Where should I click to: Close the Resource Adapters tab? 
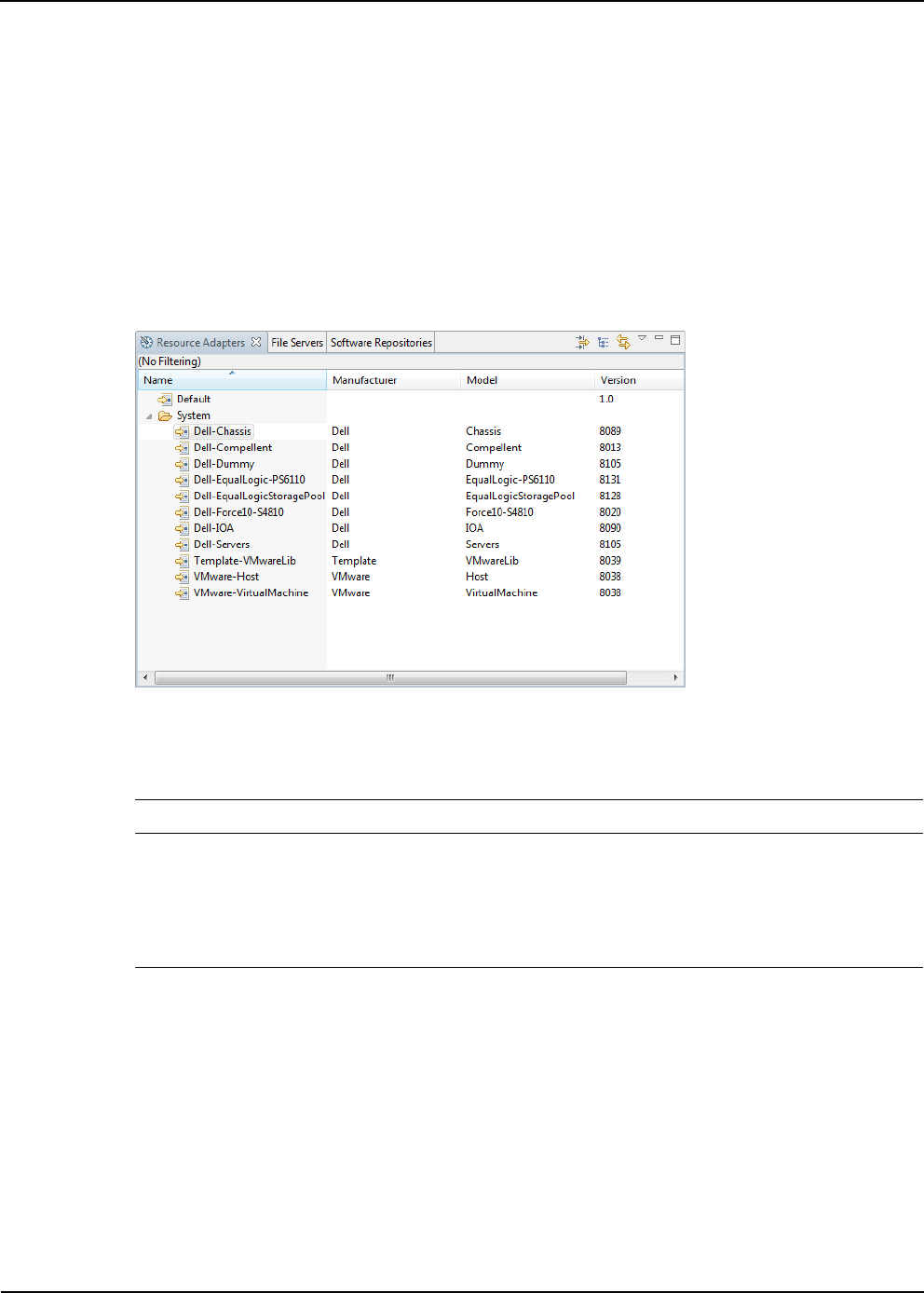[x=256, y=342]
